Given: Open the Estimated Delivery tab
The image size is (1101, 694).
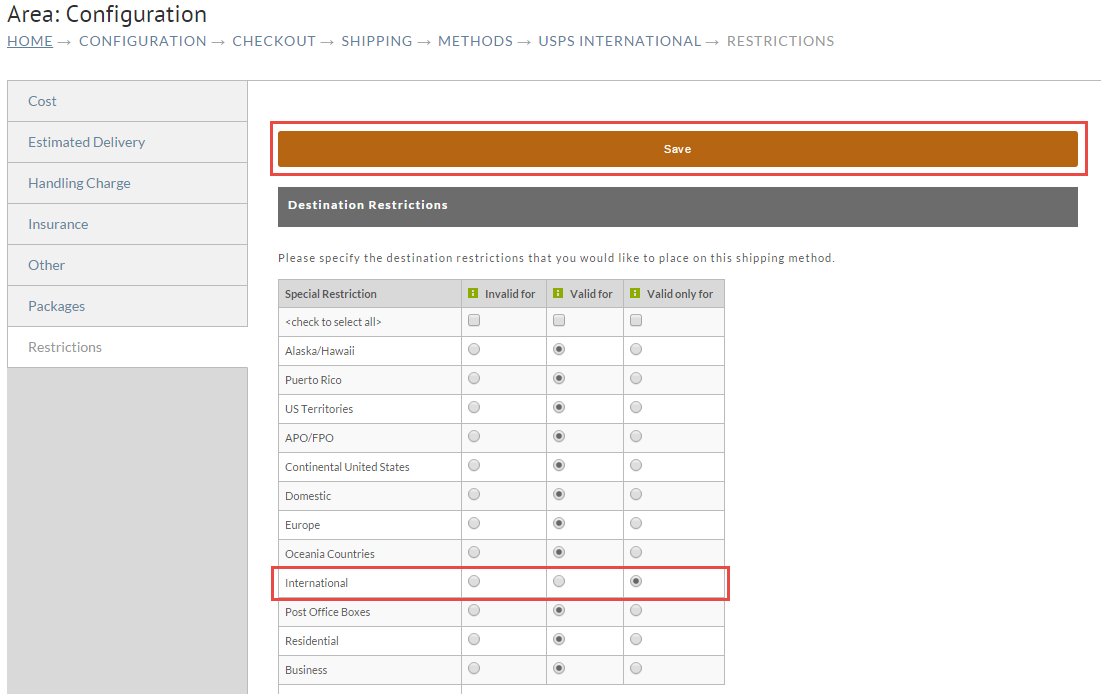Looking at the screenshot, I should coord(128,142).
